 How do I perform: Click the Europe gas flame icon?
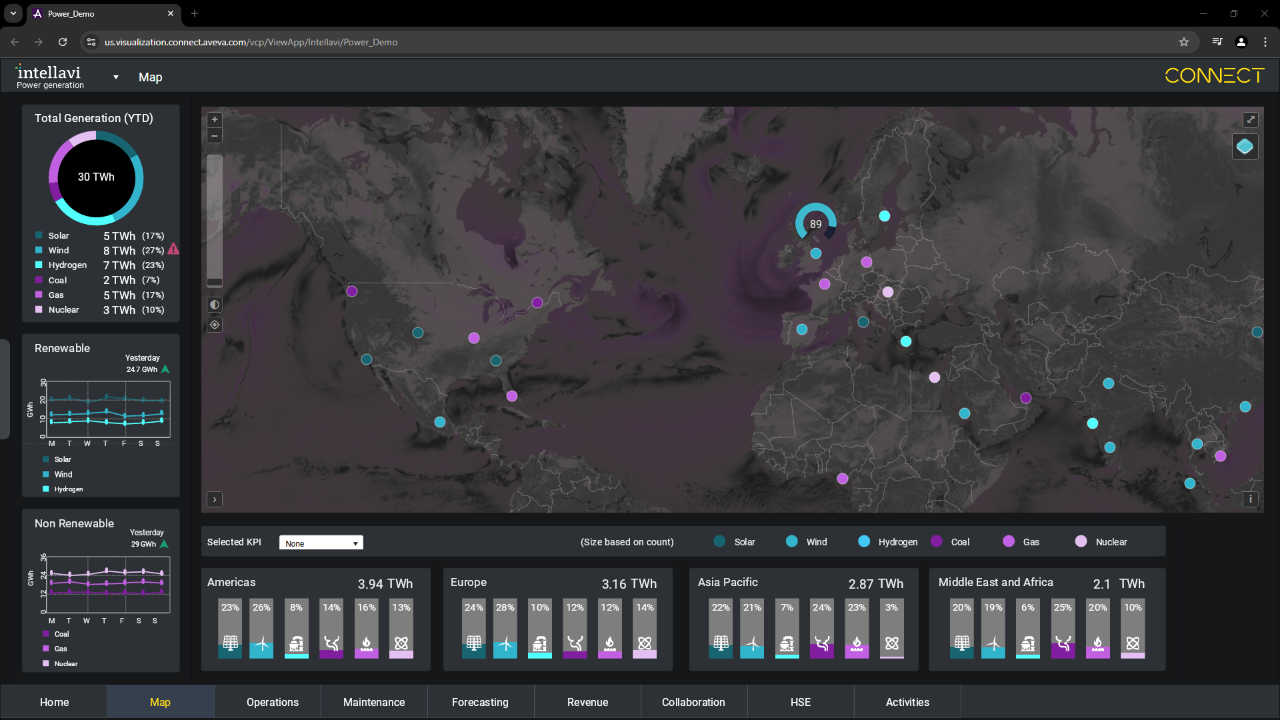pyautogui.click(x=610, y=643)
